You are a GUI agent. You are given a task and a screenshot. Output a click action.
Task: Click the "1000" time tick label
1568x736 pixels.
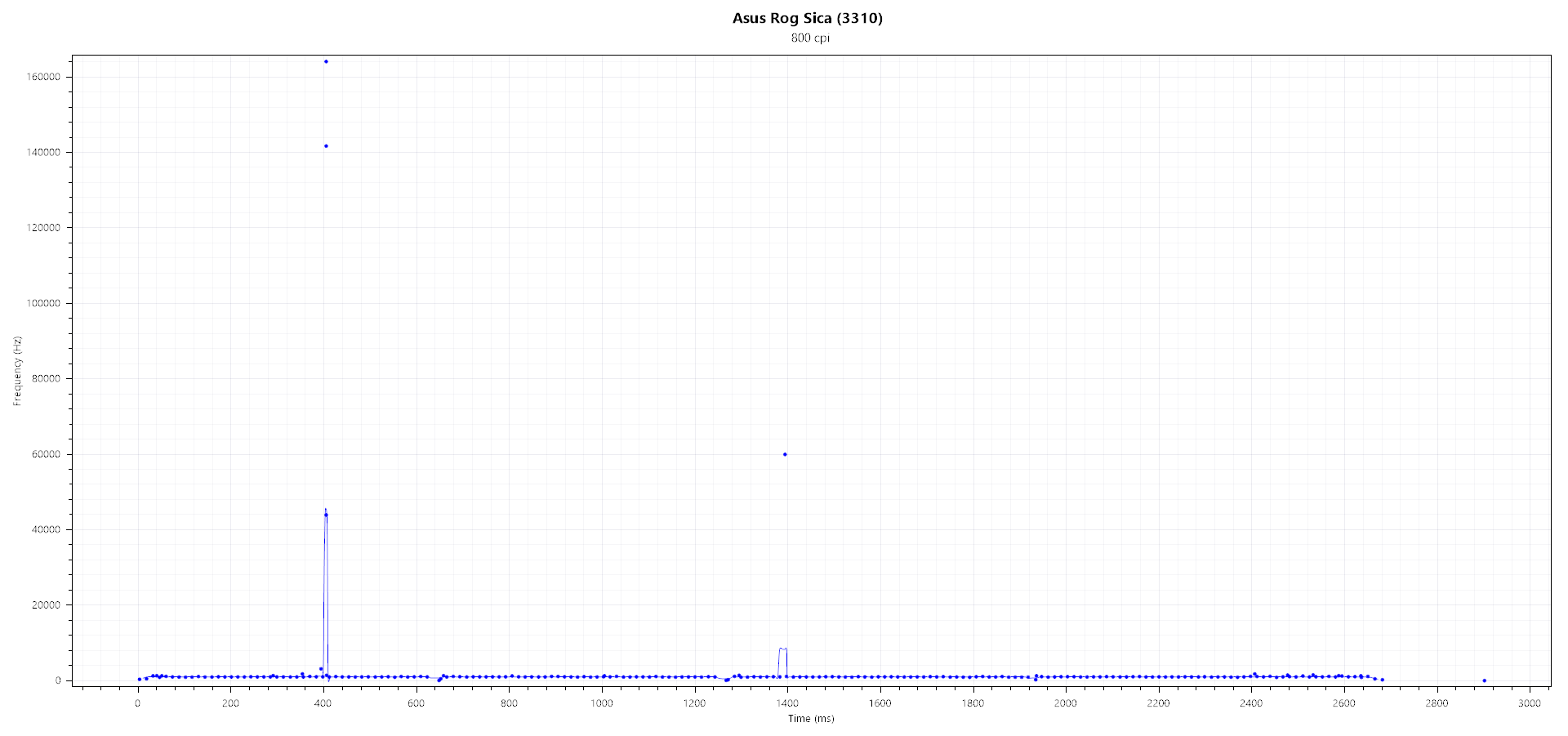click(x=602, y=703)
